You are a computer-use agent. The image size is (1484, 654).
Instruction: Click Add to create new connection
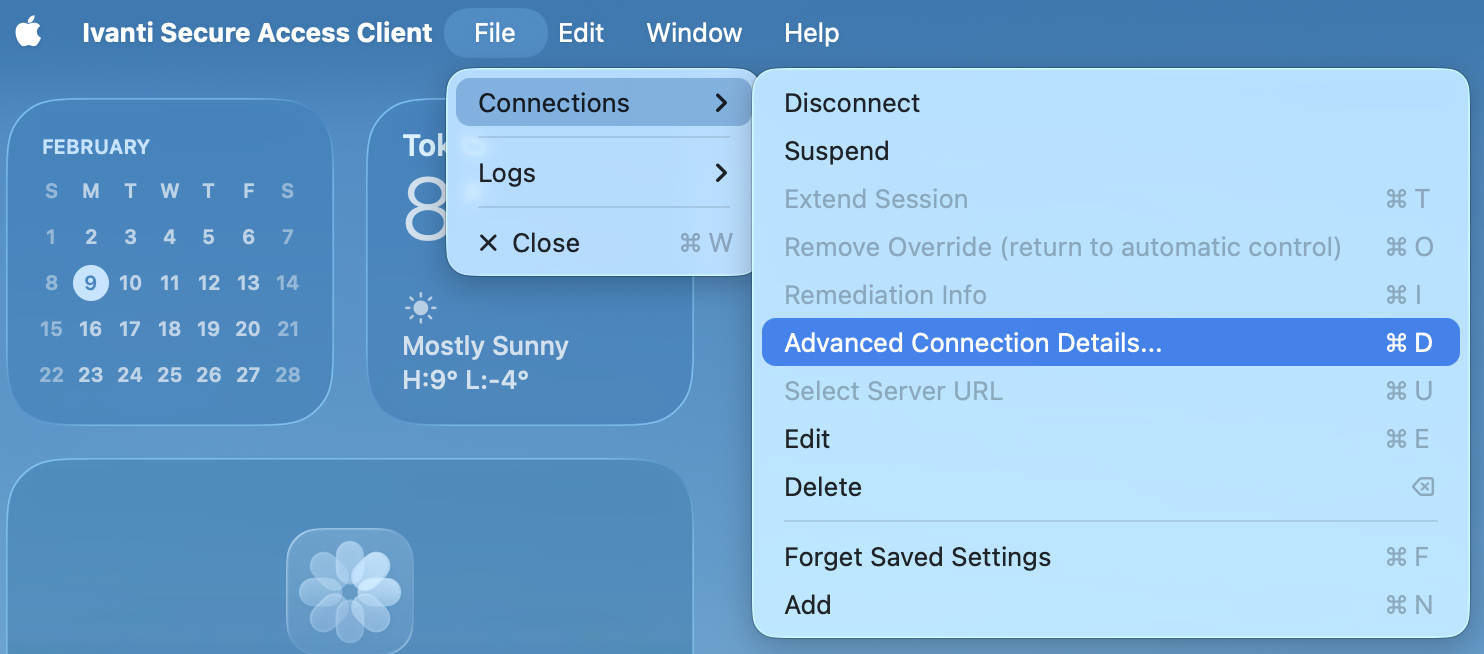pos(808,605)
